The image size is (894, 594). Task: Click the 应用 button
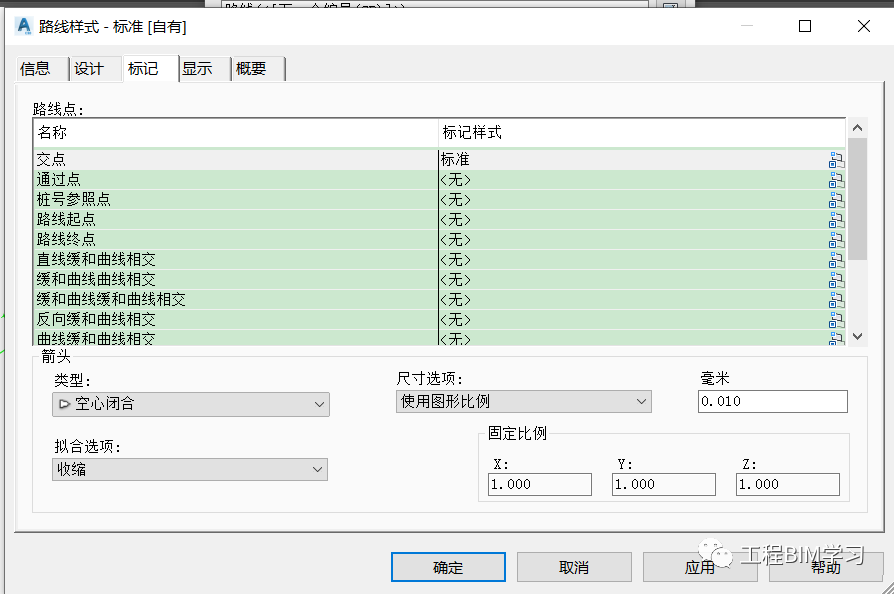click(700, 567)
